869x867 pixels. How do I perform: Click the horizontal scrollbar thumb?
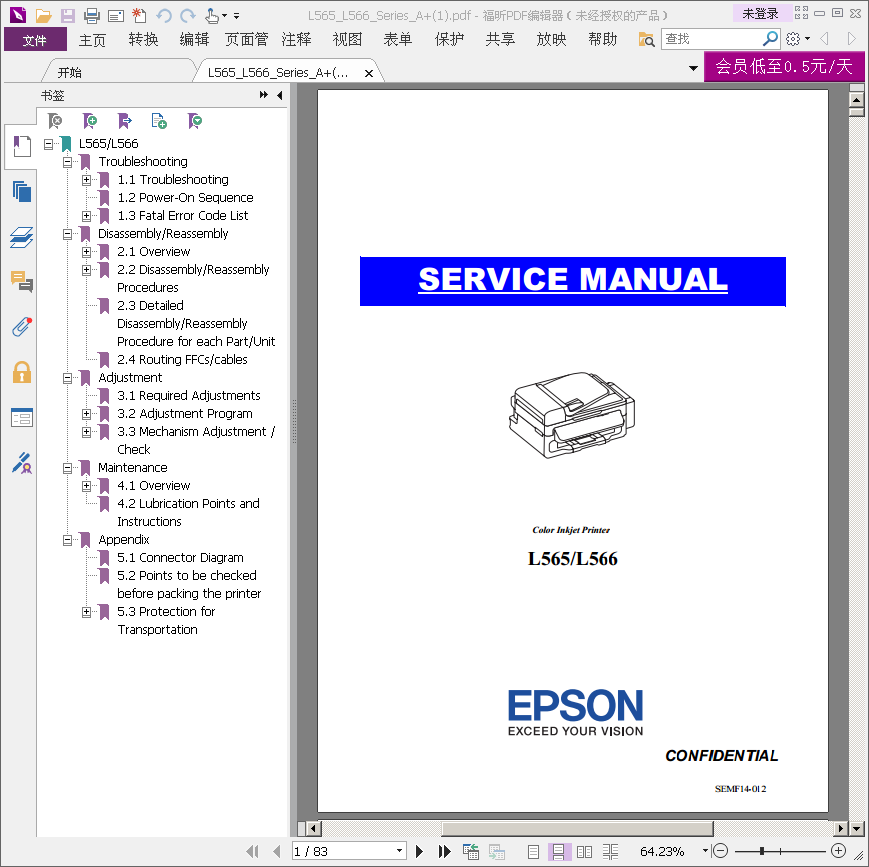click(577, 829)
